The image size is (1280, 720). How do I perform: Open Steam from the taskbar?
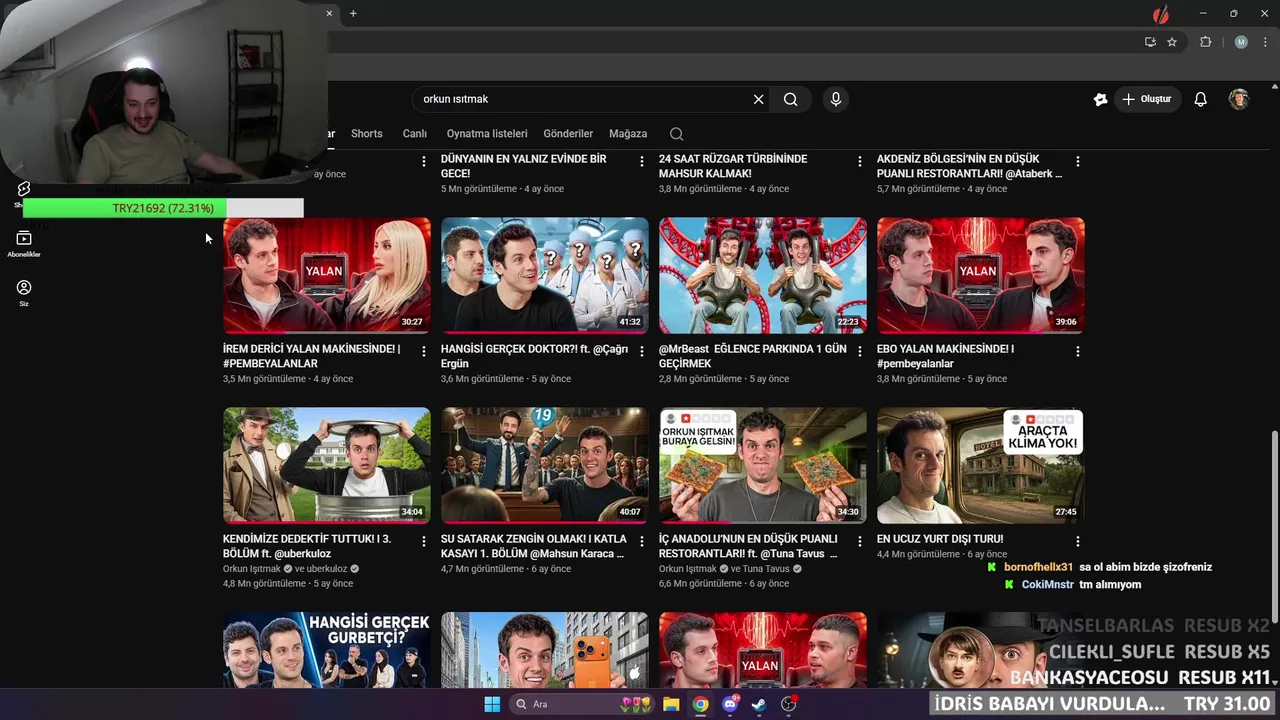[760, 704]
